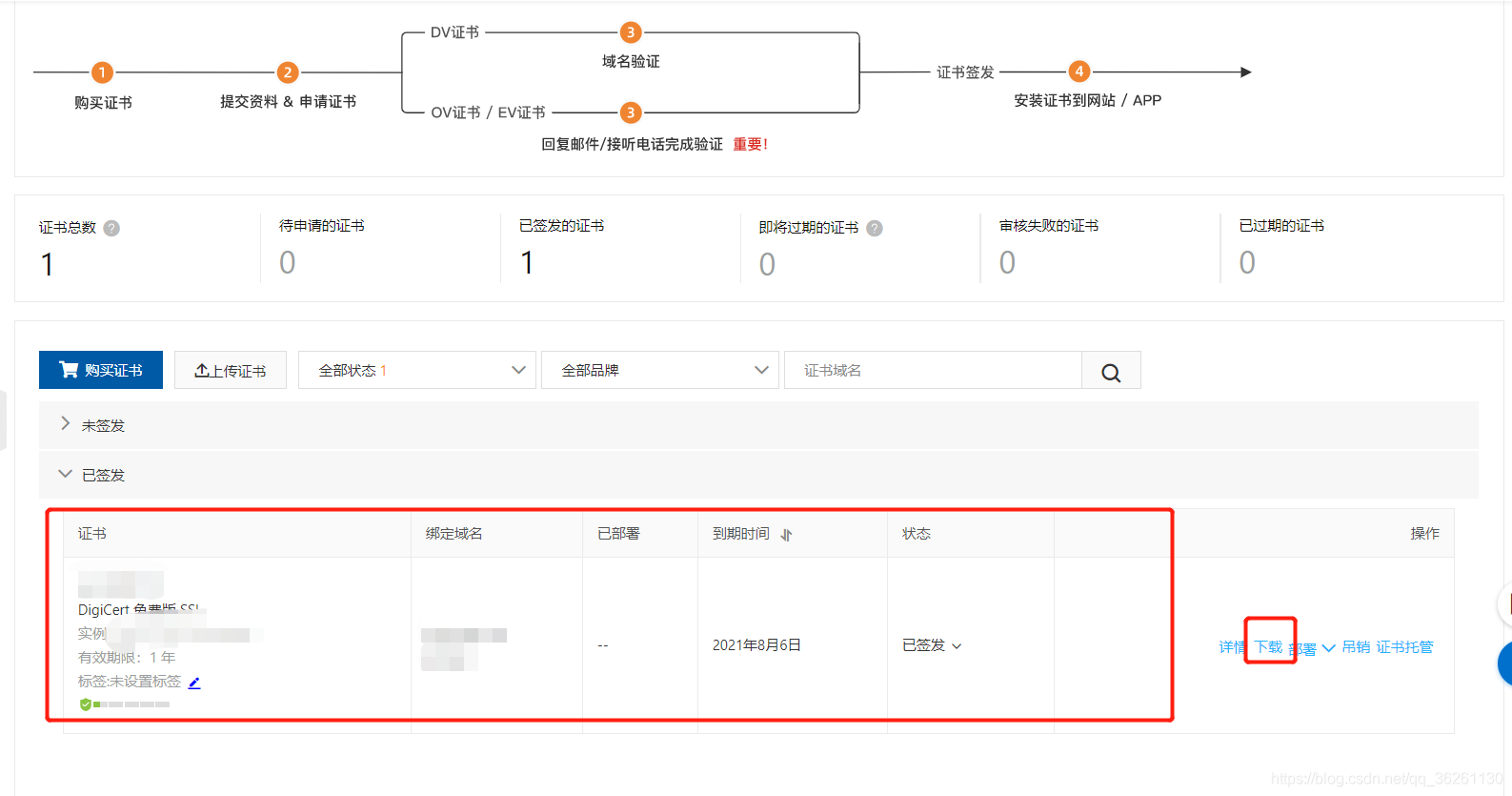Open the 全部状态 dropdown
This screenshot has height=796, width=1512.
(417, 370)
